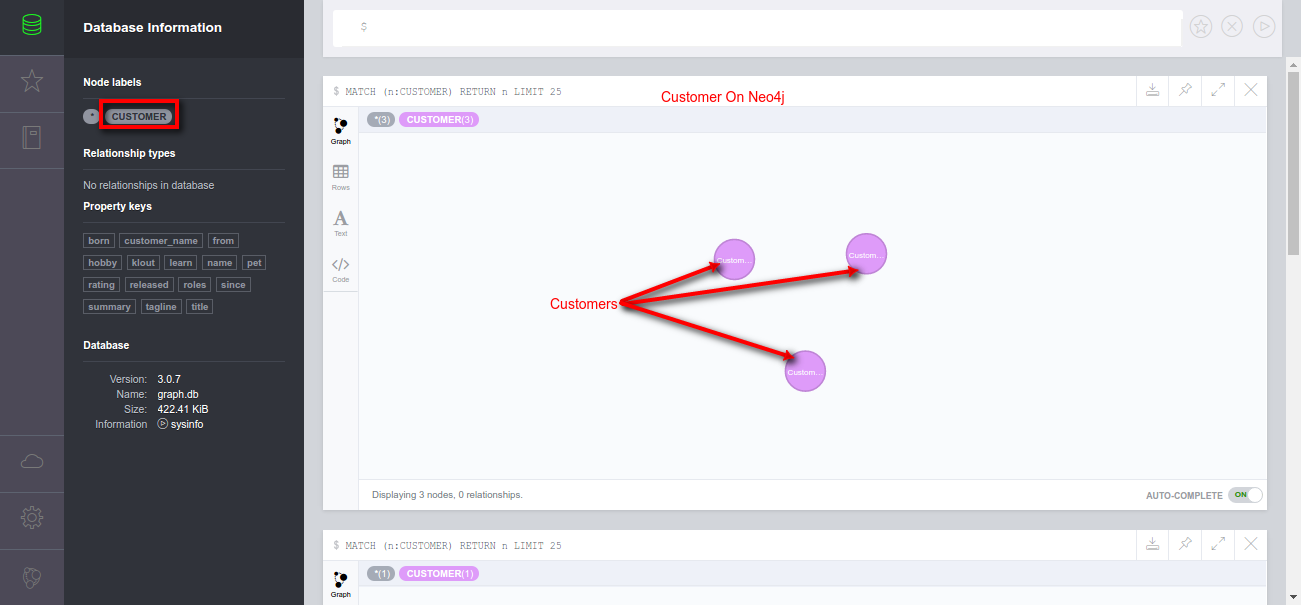Select the roles property key
The height and width of the screenshot is (605, 1301).
(x=195, y=285)
